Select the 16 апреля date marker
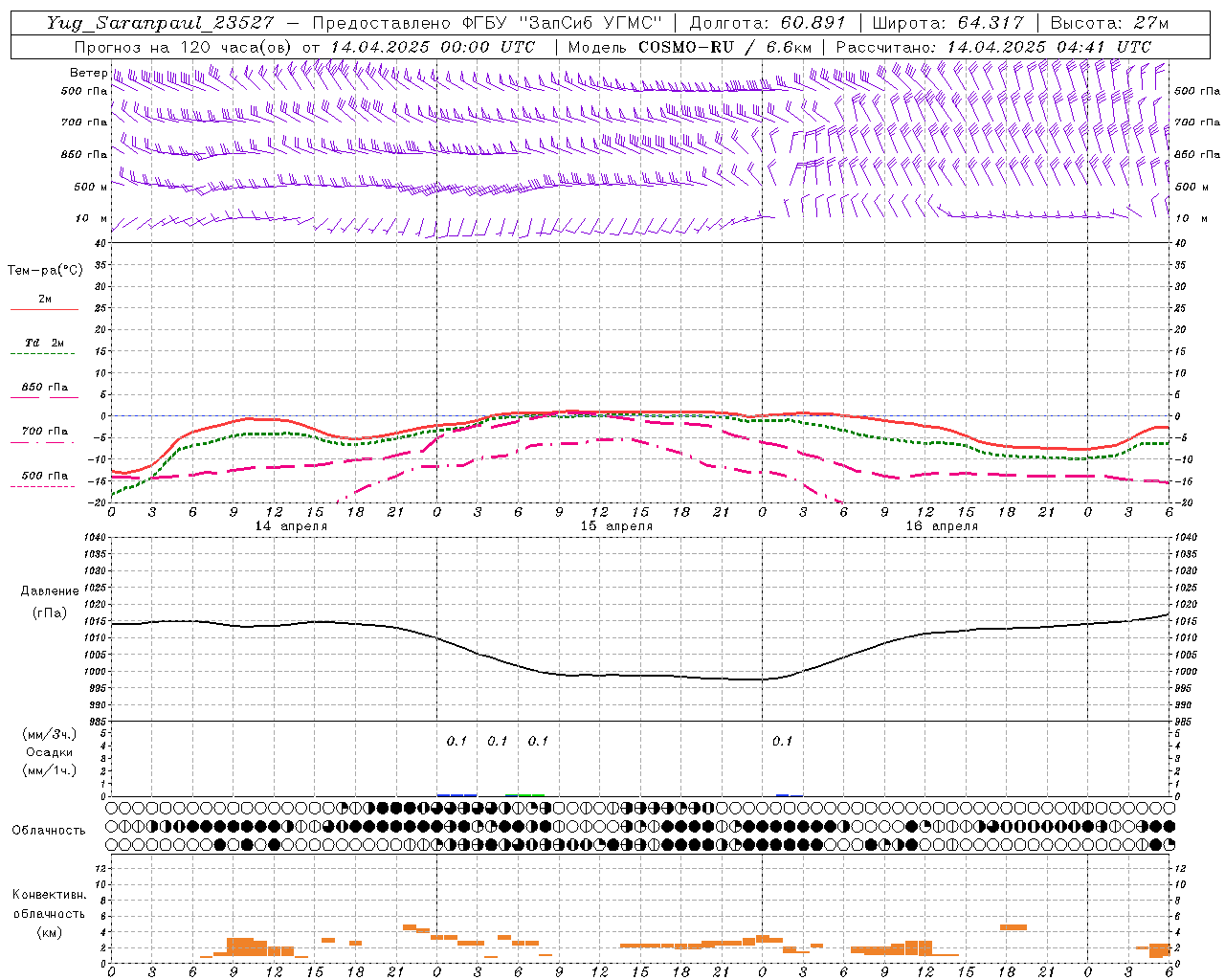The height and width of the screenshot is (980, 1225). 942,526
